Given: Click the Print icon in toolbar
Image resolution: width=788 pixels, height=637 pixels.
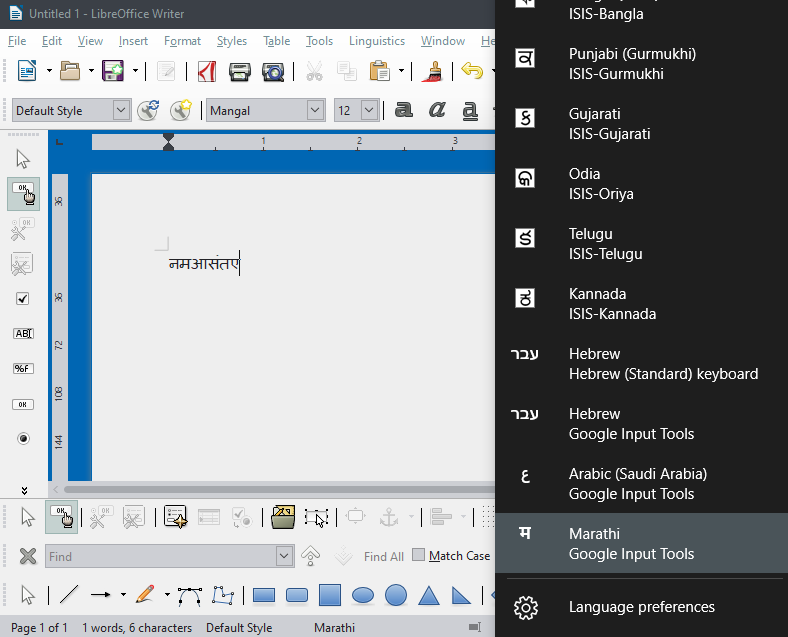Looking at the screenshot, I should point(240,71).
